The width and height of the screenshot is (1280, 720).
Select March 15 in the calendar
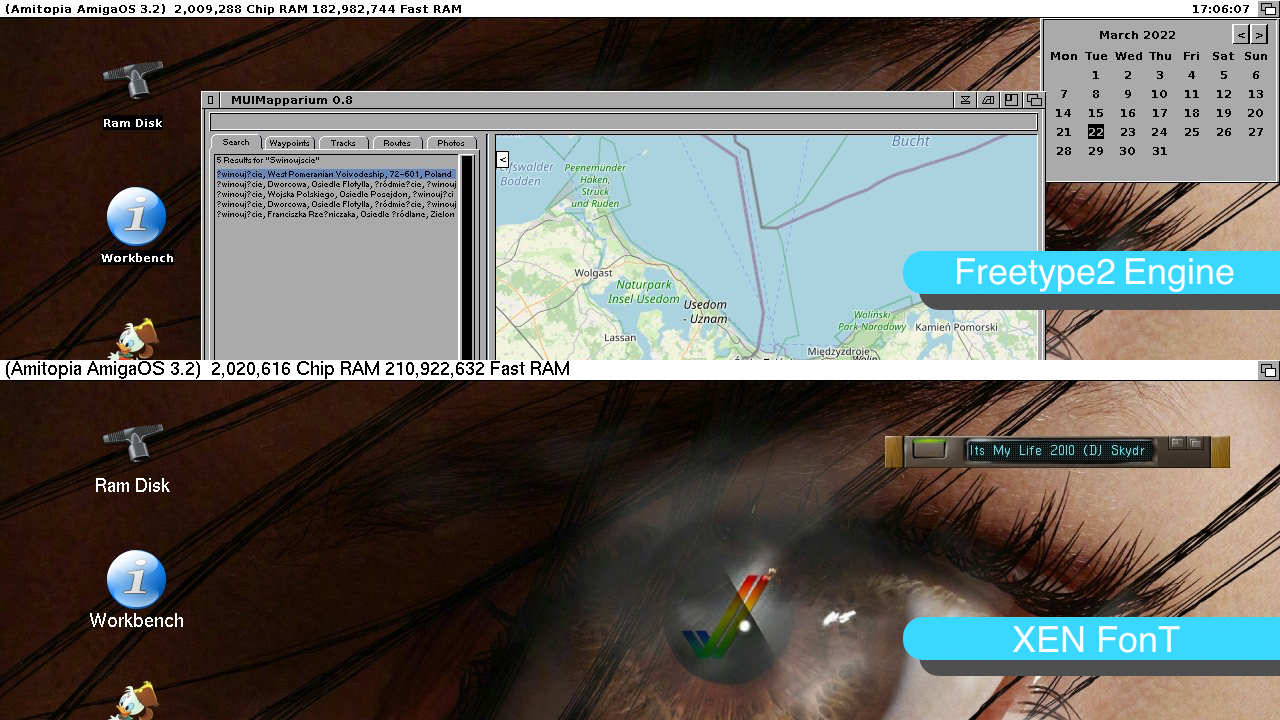[x=1096, y=113]
